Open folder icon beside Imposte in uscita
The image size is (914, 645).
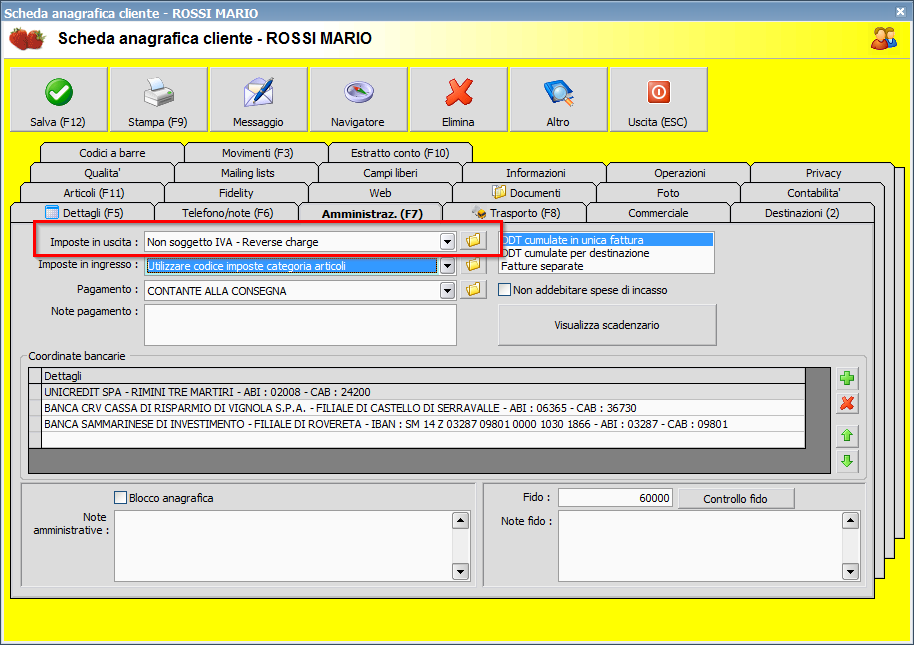point(473,241)
